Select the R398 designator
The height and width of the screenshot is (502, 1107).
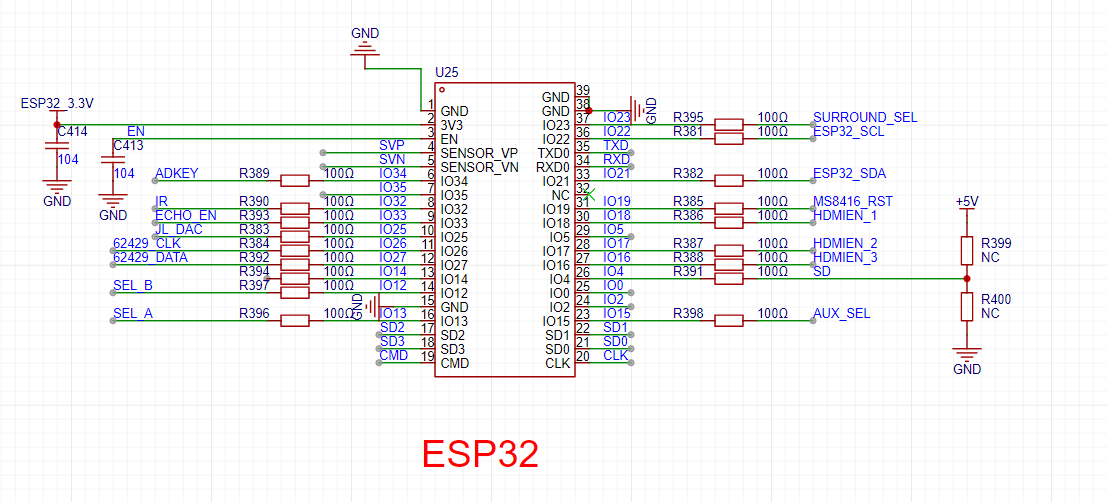tap(688, 313)
